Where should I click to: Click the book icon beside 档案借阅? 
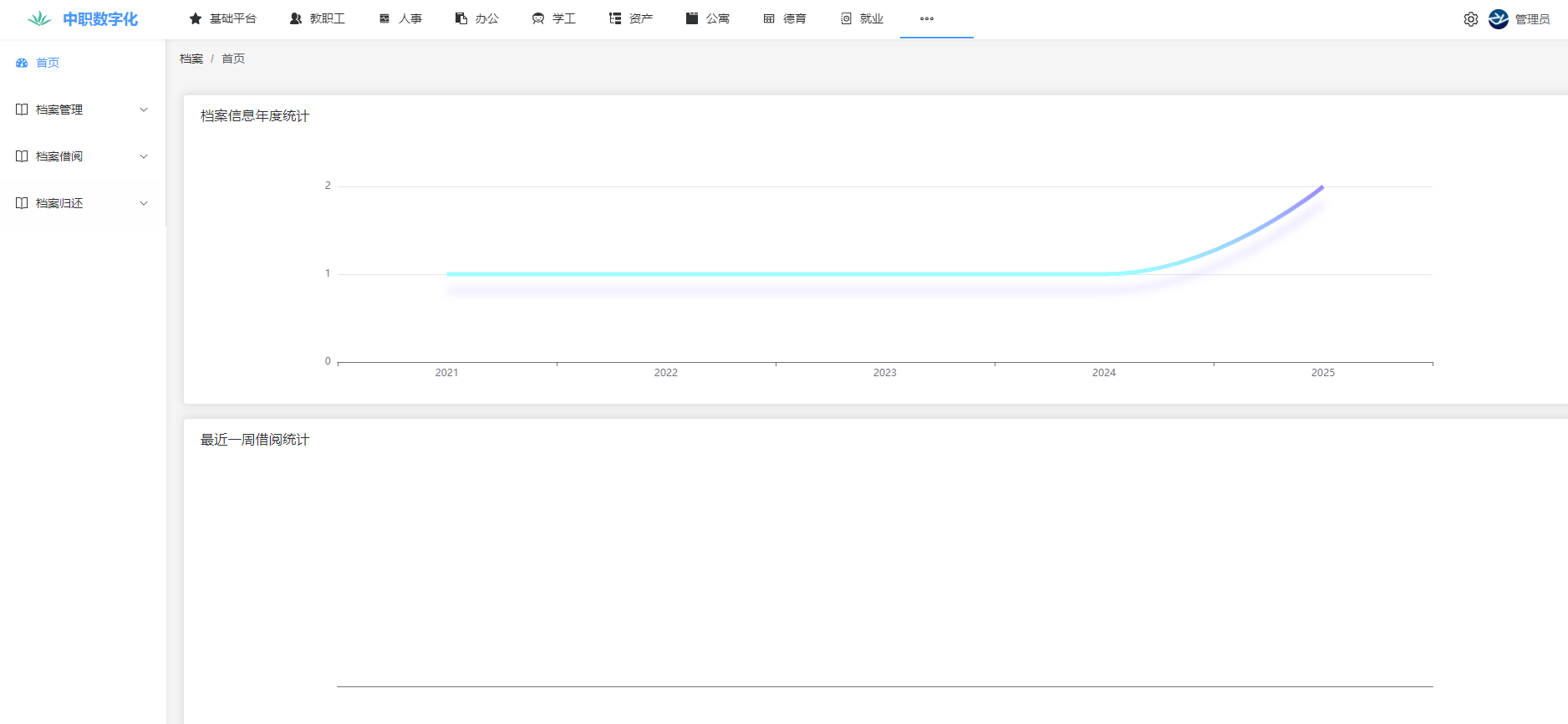(22, 156)
